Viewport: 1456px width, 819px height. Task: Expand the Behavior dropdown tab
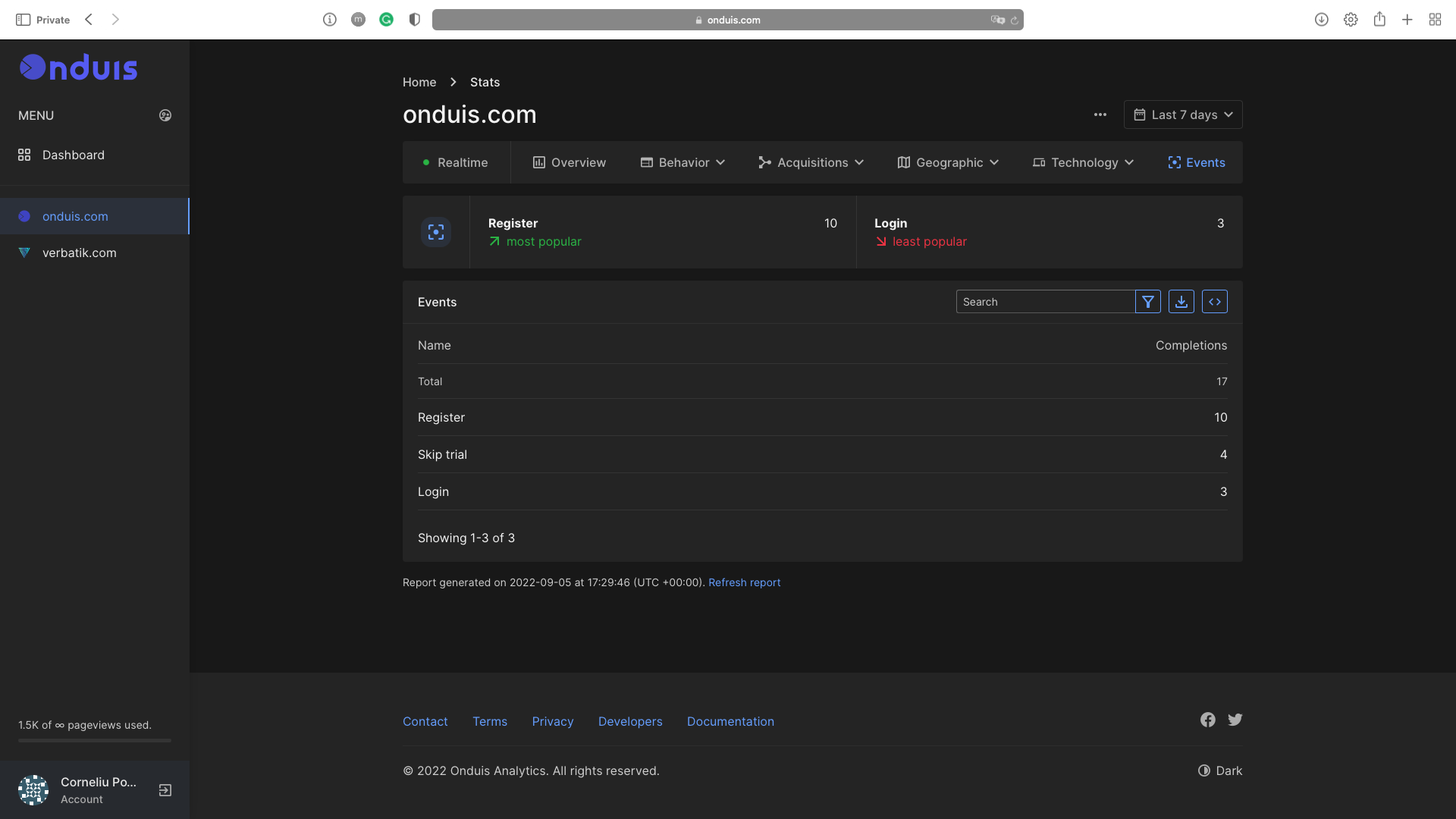click(x=683, y=162)
